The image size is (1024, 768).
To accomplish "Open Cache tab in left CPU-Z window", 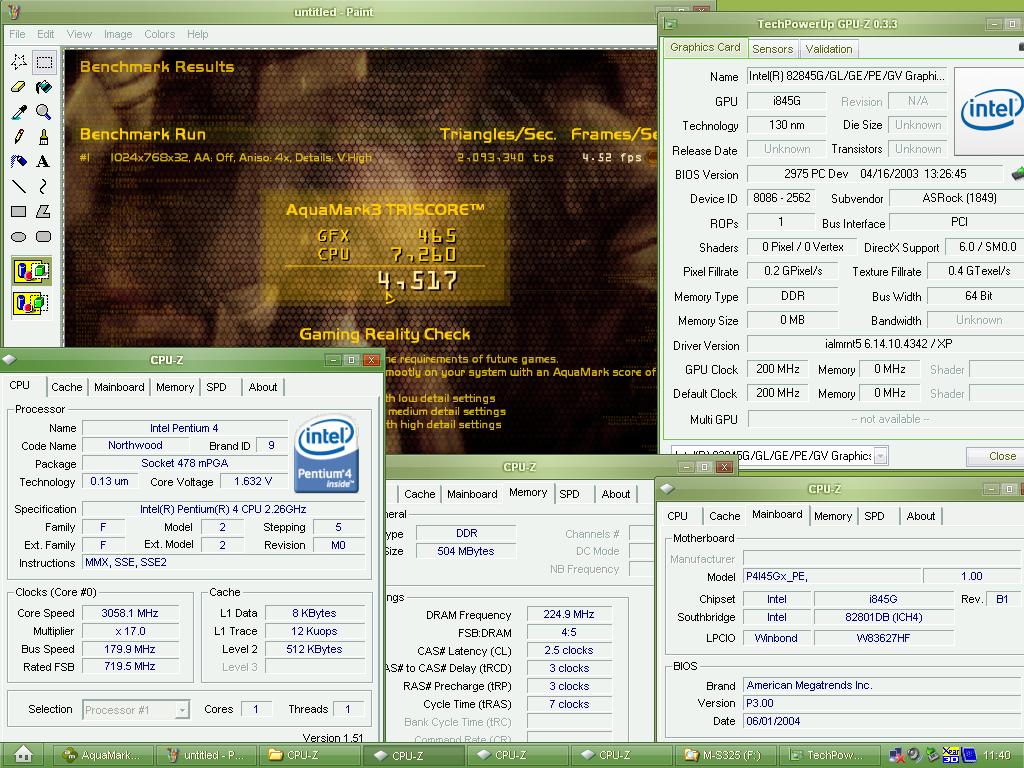I will pos(67,387).
